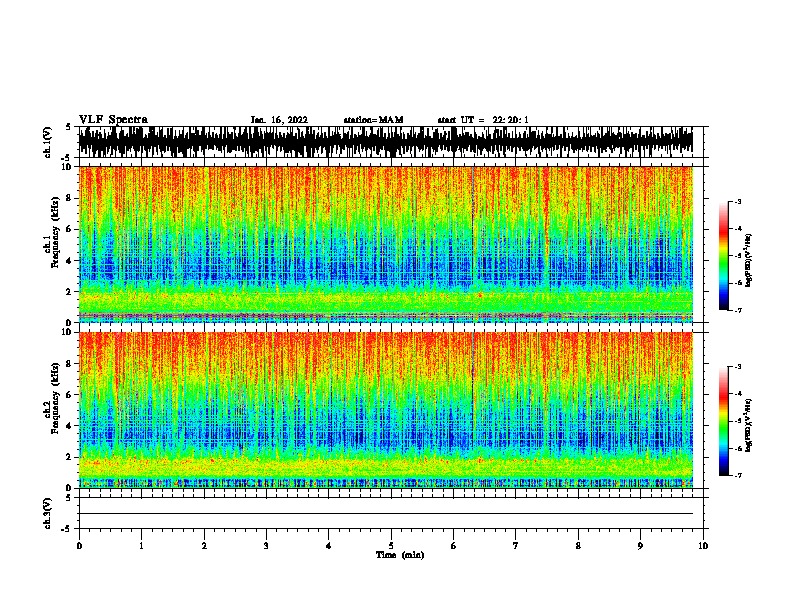Image resolution: width=792 pixels, height=612 pixels.
Task: Click the "-3" label on ch.1 color bar
Action: (737, 202)
